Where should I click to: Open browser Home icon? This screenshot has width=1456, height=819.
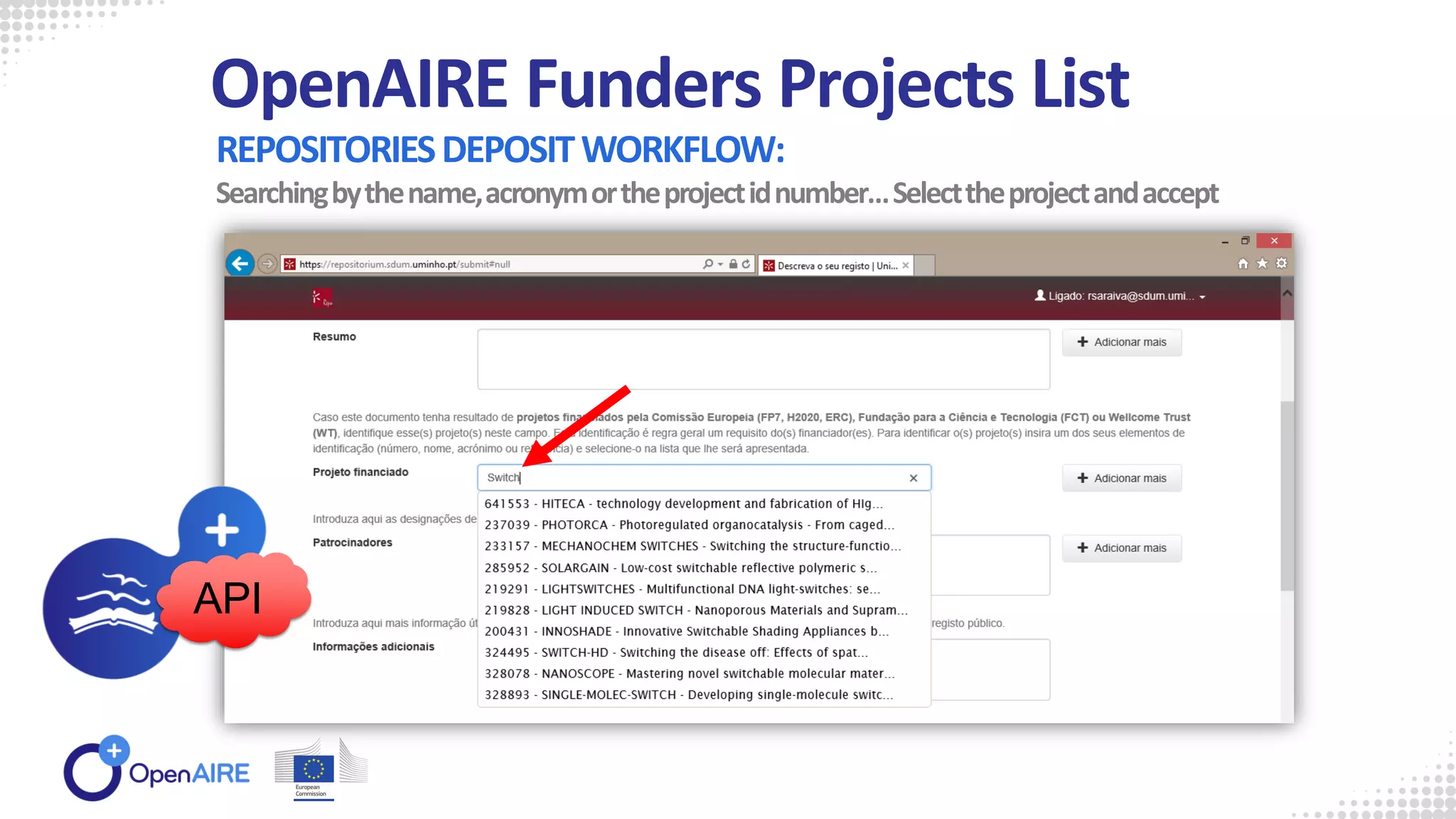1243,264
